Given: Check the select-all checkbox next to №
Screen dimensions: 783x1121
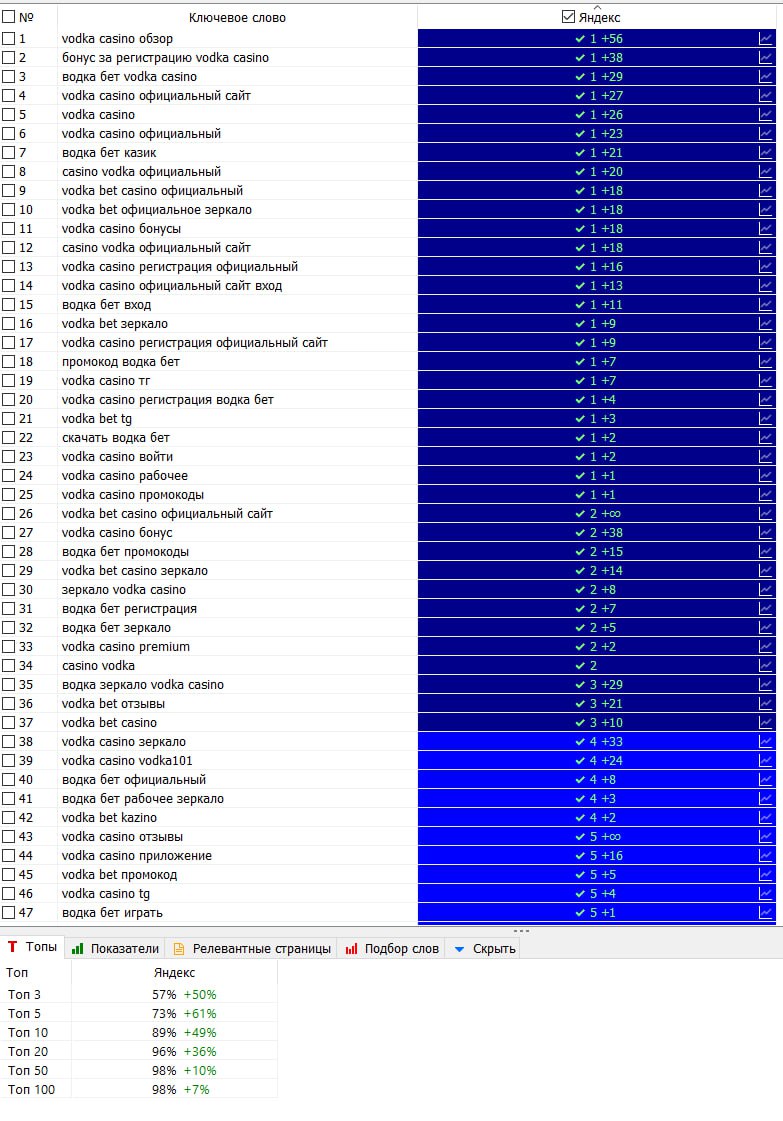Looking at the screenshot, I should point(9,16).
